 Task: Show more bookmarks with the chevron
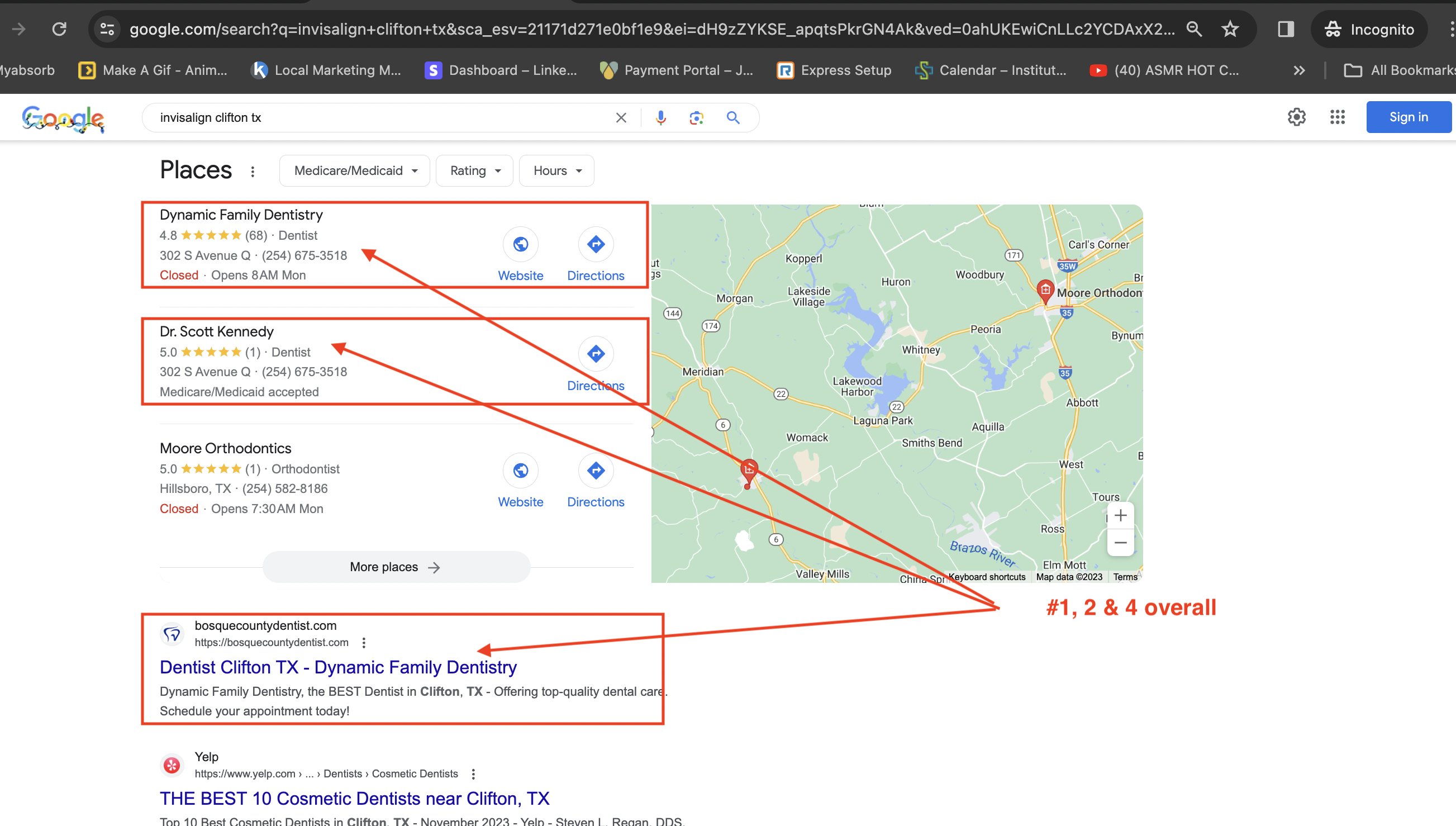1299,70
